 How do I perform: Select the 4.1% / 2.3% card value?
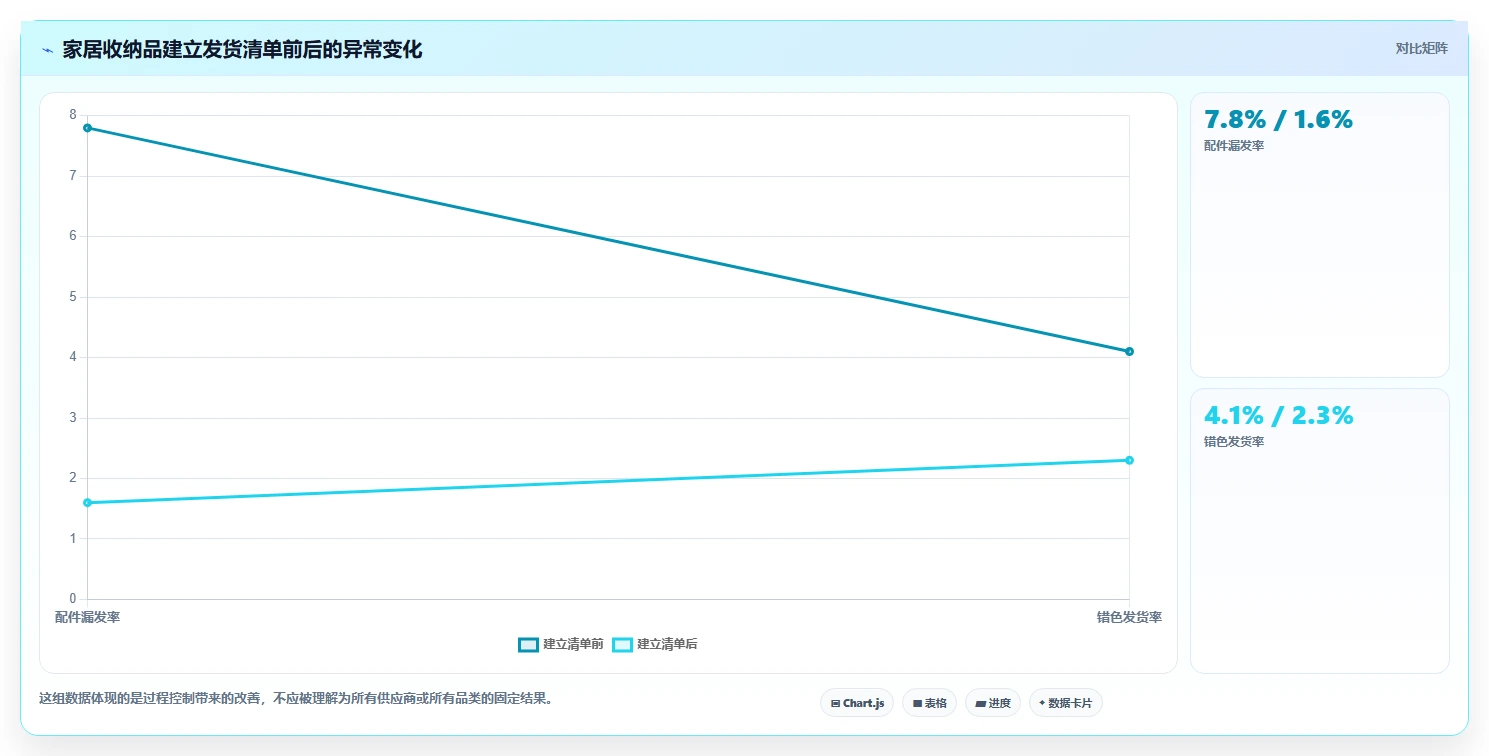coord(1278,415)
